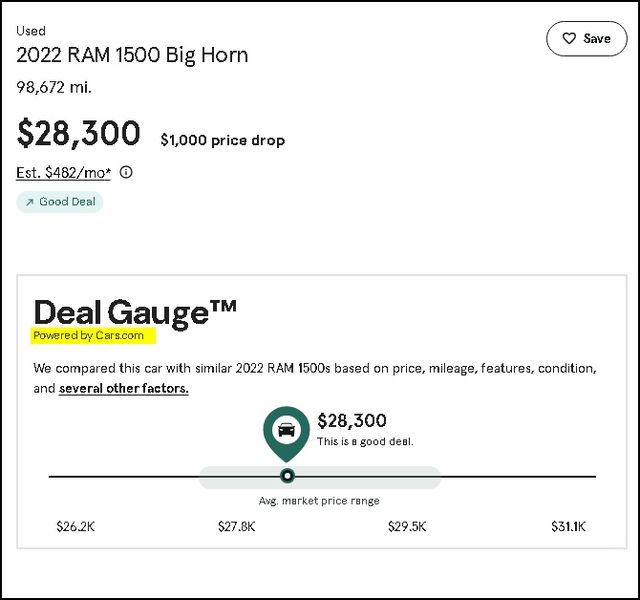Open the Est. $482/mo payment link
Viewport: 640px width, 600px height.
(x=63, y=173)
